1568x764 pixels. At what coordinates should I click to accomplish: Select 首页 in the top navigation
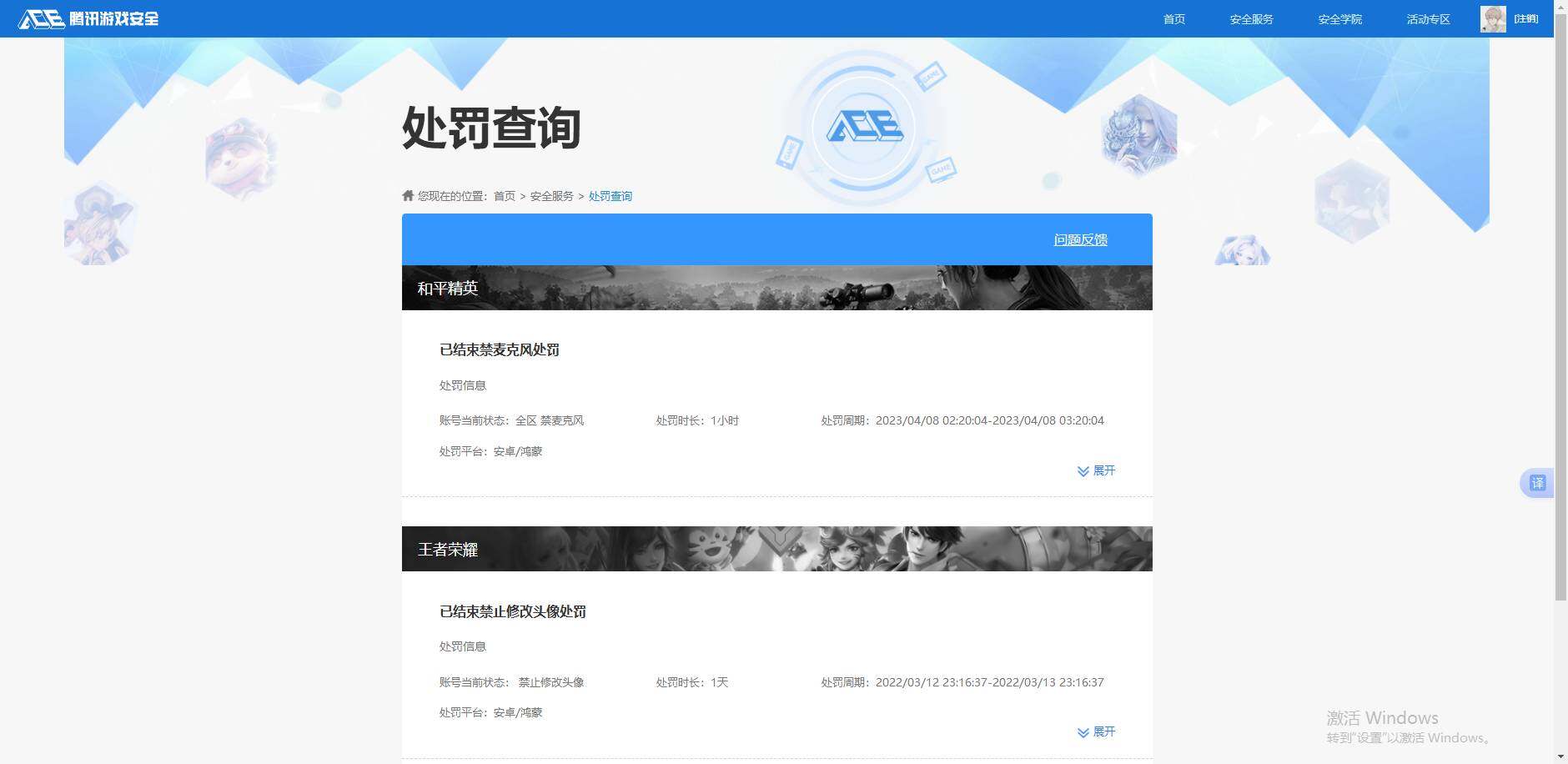1173,18
